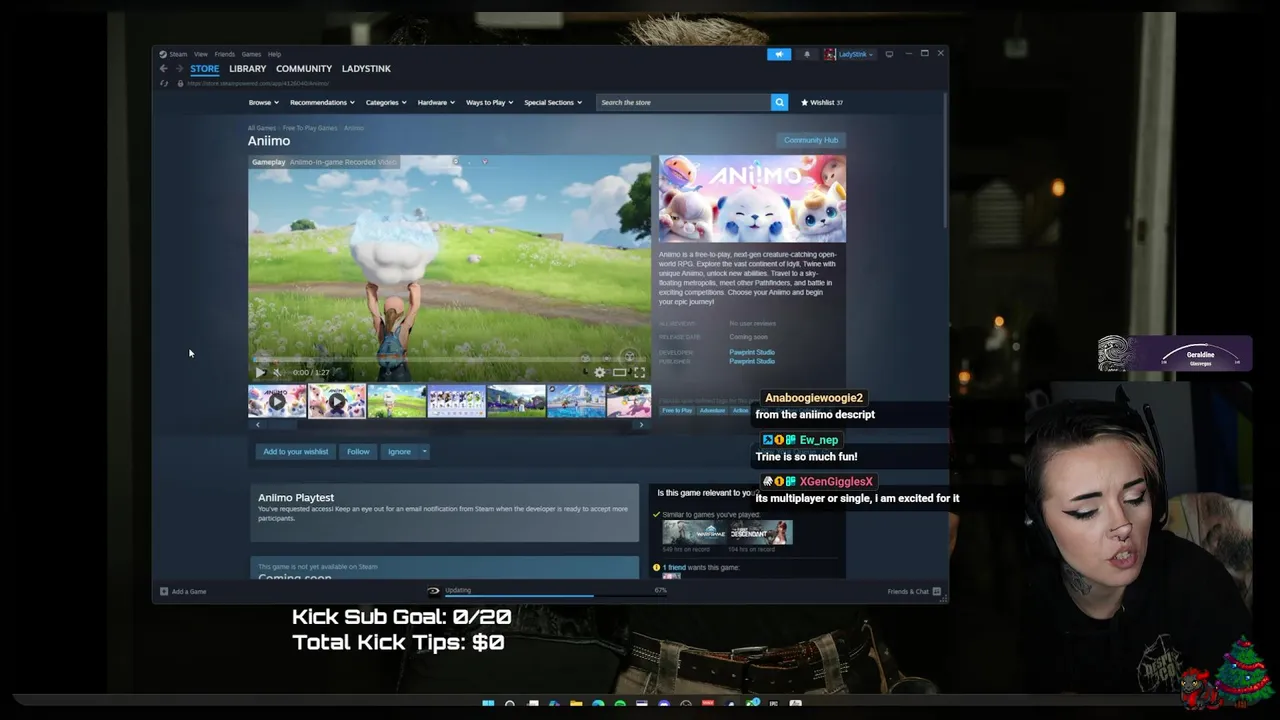Expand the Ways to Play dropdown
The image size is (1280, 720).
pyautogui.click(x=489, y=102)
